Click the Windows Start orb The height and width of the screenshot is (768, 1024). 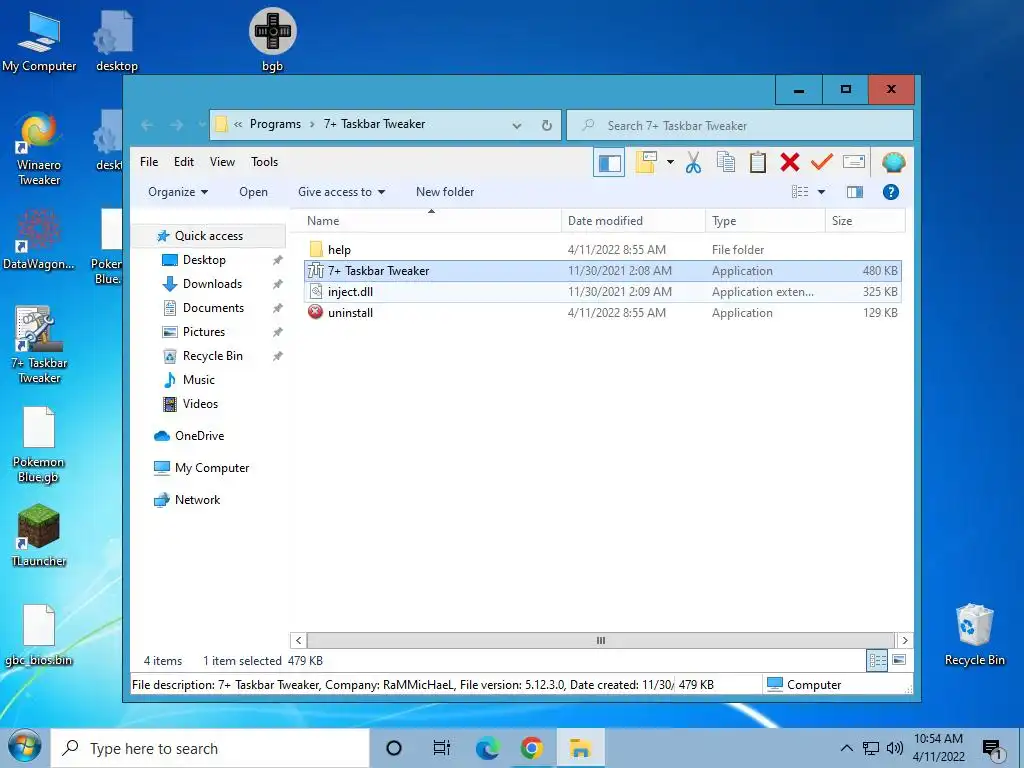pos(24,747)
